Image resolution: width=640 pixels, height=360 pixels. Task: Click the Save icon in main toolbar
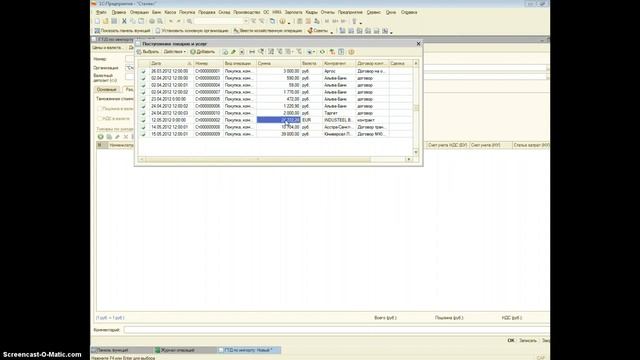(x=114, y=21)
